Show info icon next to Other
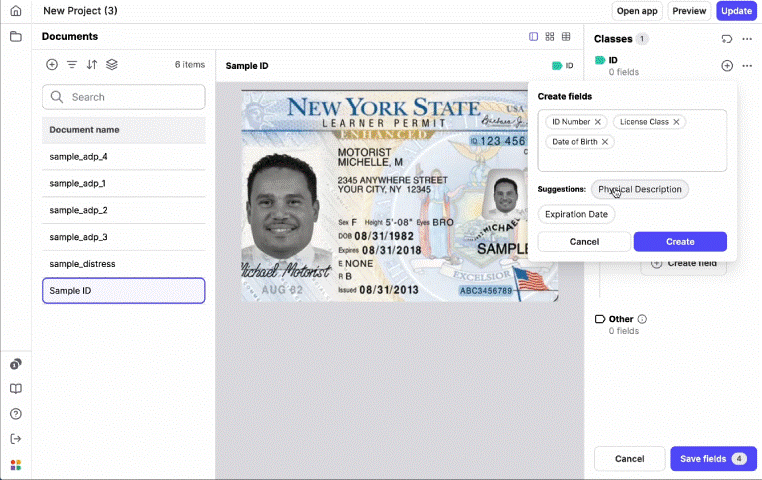 [642, 319]
